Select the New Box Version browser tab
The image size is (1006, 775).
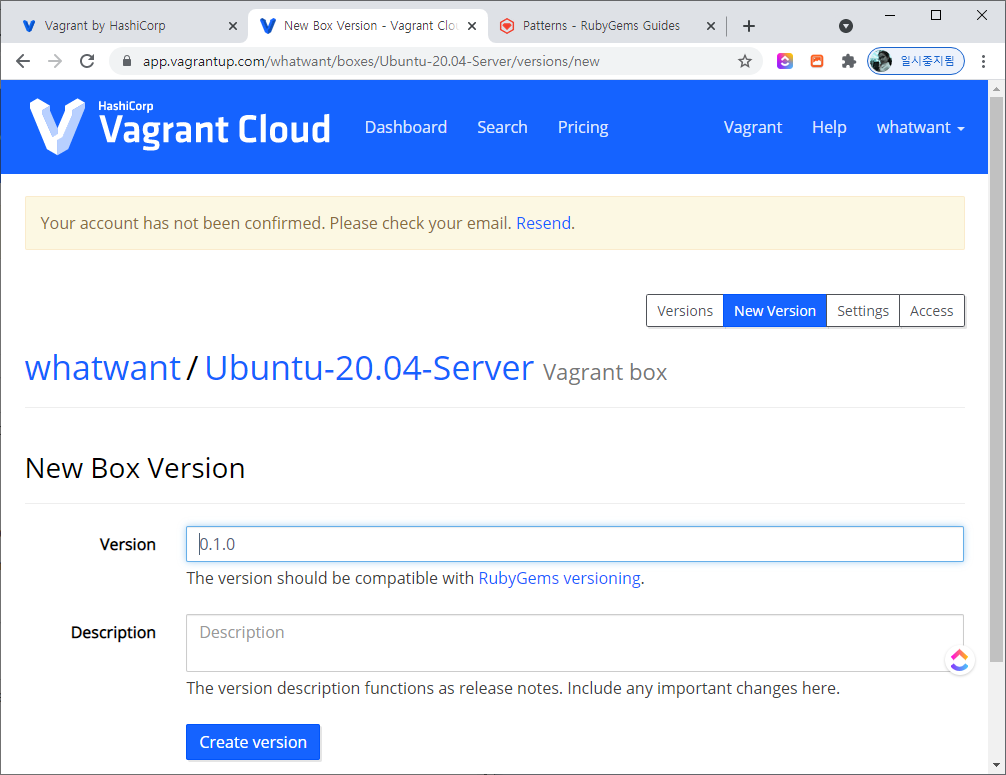coord(368,26)
